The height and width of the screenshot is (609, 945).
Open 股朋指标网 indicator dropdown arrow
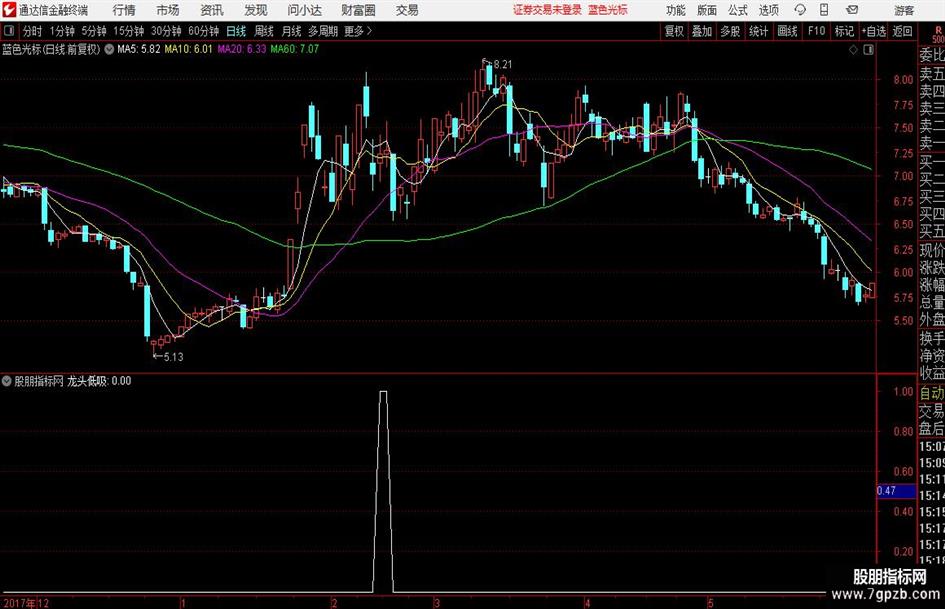(x=7, y=381)
